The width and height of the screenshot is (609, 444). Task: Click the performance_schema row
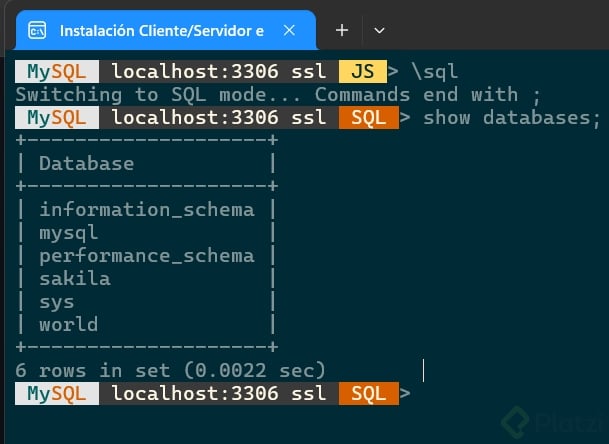tap(147, 256)
